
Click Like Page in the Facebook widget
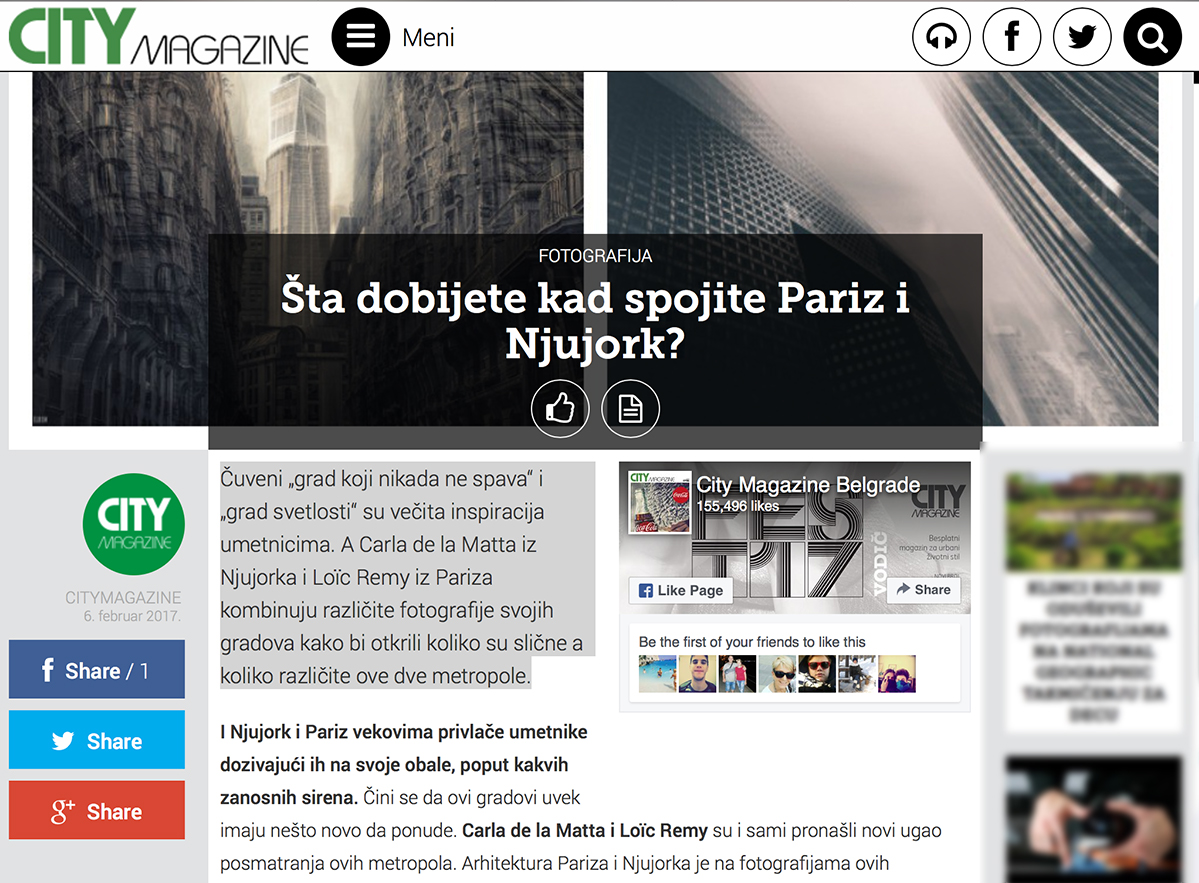(x=681, y=590)
